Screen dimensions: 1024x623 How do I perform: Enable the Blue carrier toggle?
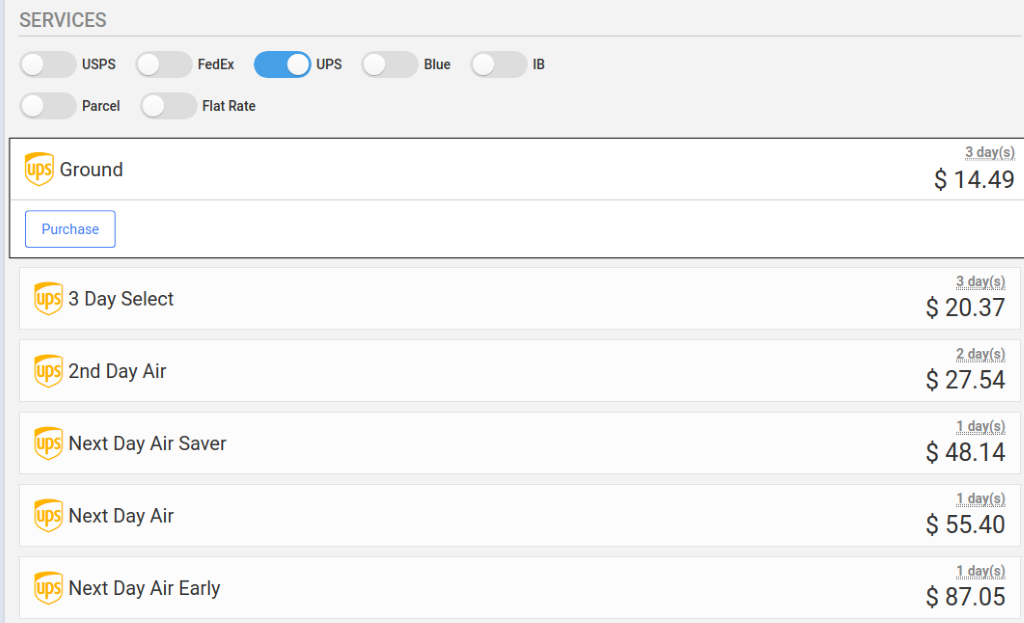(x=389, y=64)
